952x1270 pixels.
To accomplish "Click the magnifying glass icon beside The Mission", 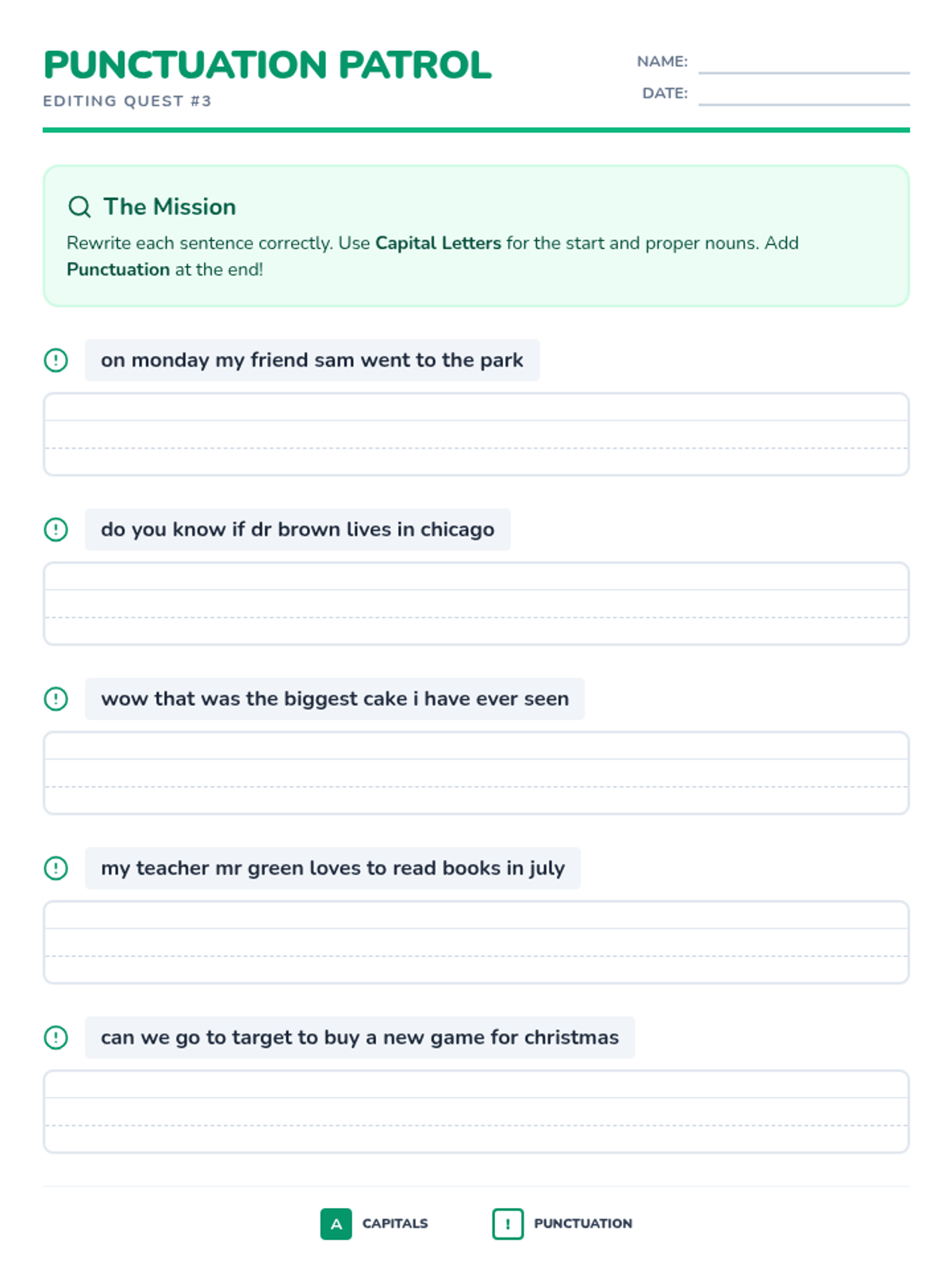I will click(79, 207).
